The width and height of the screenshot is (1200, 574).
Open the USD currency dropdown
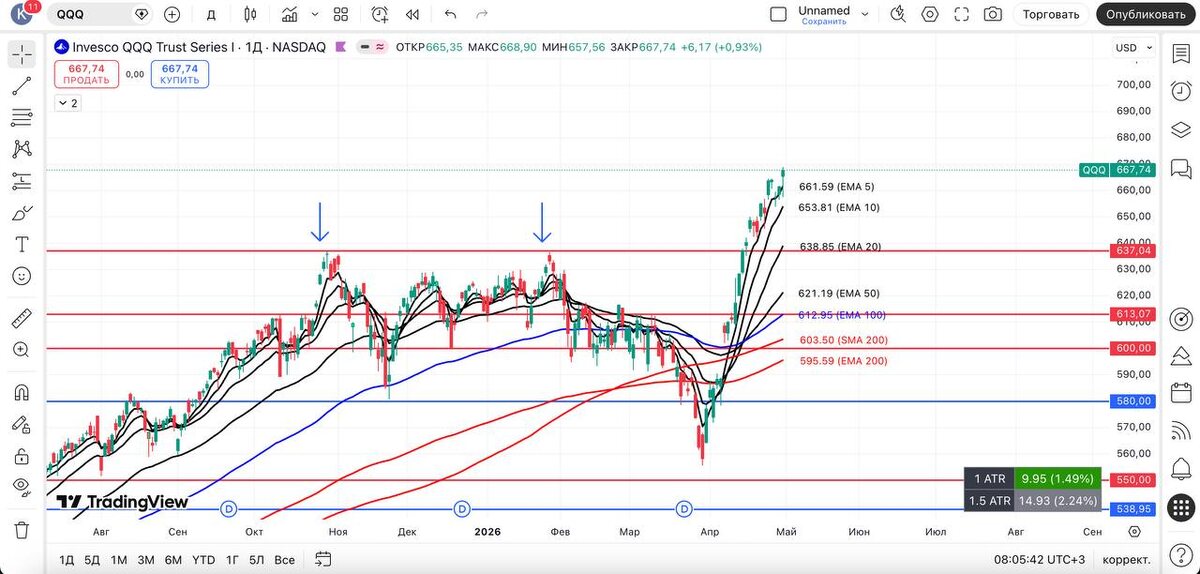[x=1132, y=48]
